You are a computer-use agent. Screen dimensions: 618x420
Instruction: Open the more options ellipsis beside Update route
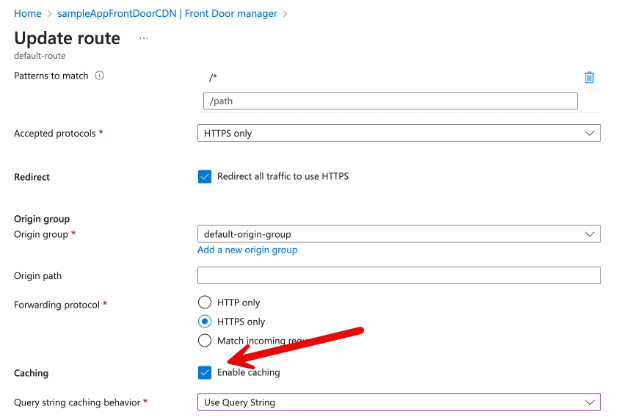tap(144, 38)
